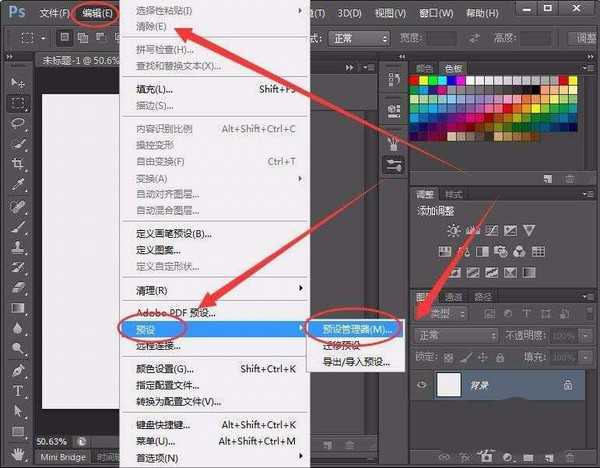
Task: Toggle the lock icon on 背景 layer
Action: click(x=567, y=384)
